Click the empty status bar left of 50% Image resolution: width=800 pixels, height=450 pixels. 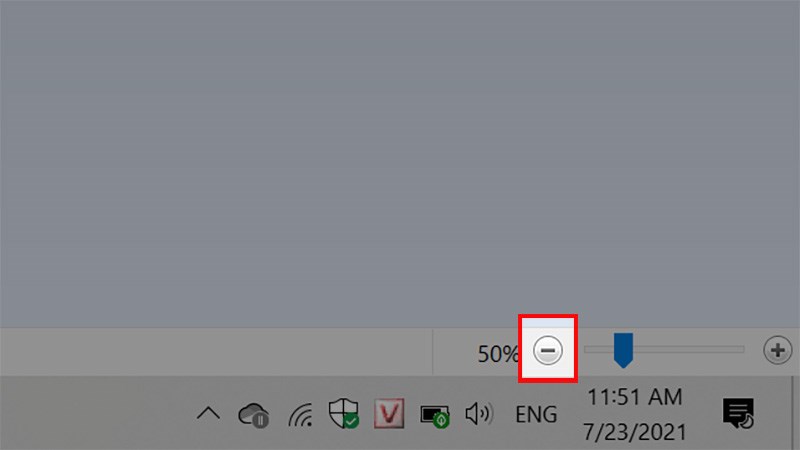click(x=216, y=352)
